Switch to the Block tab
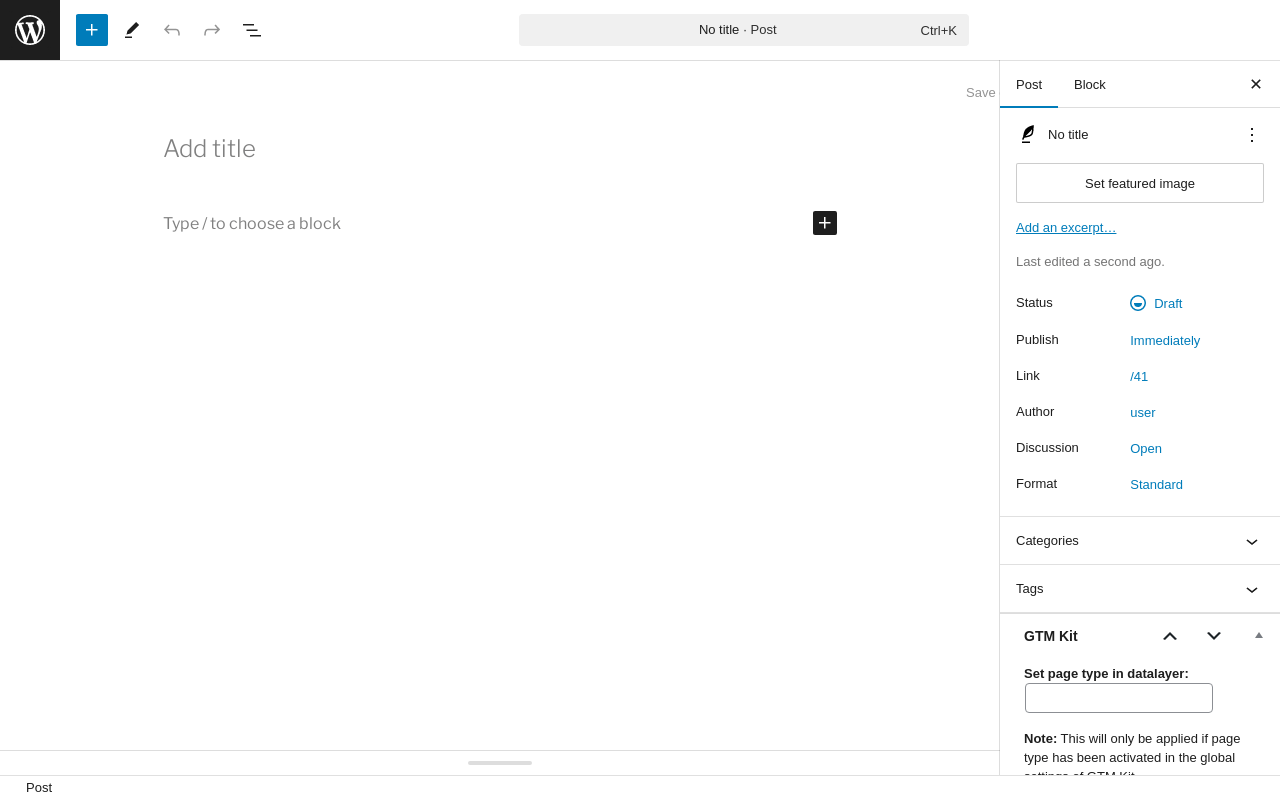This screenshot has width=1280, height=800. (x=1090, y=85)
